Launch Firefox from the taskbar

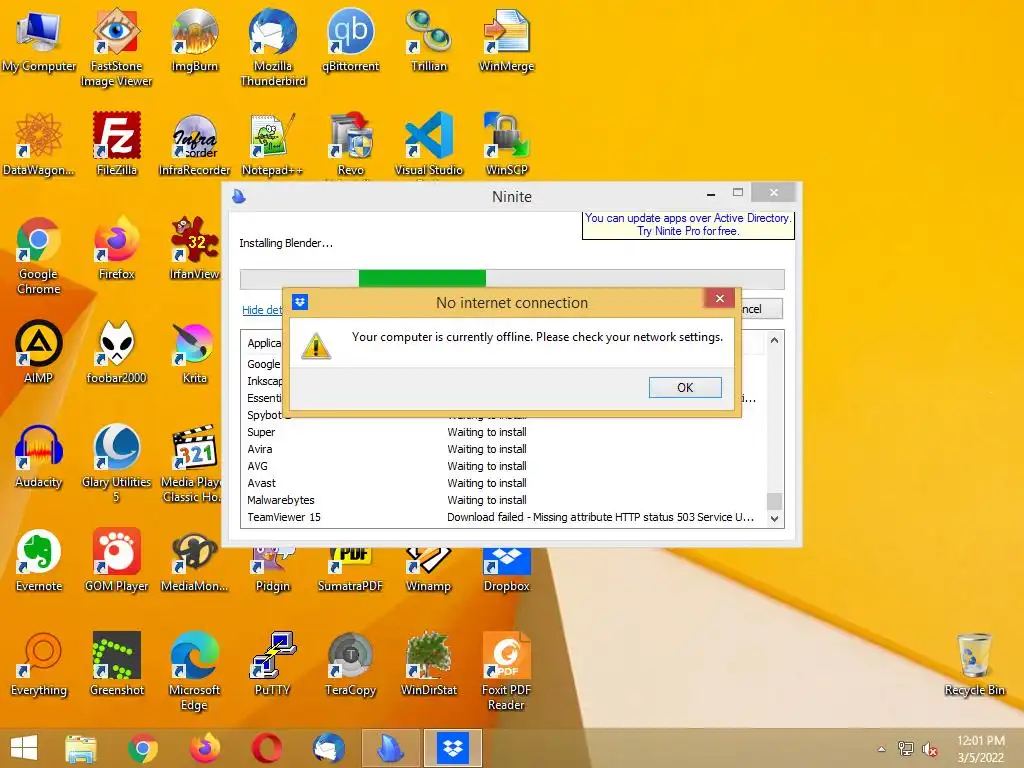[x=205, y=748]
